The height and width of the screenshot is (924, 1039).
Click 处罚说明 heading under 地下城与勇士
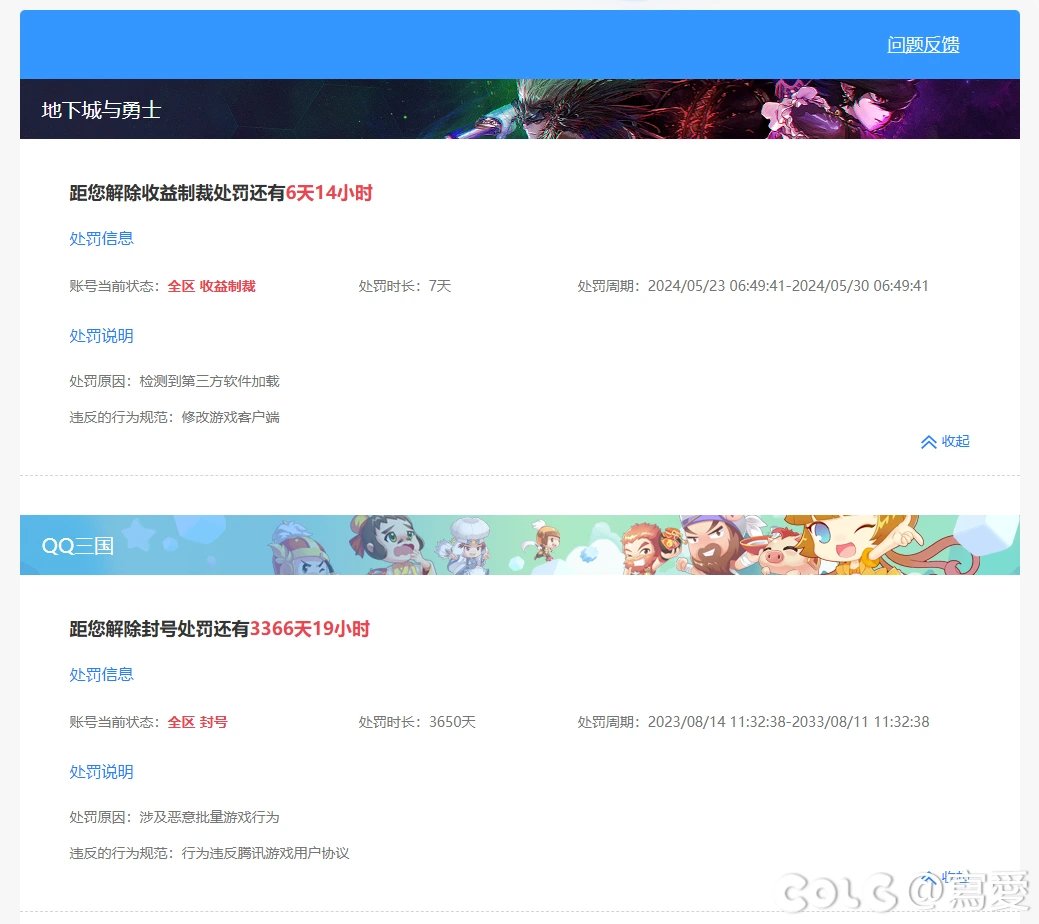point(101,336)
